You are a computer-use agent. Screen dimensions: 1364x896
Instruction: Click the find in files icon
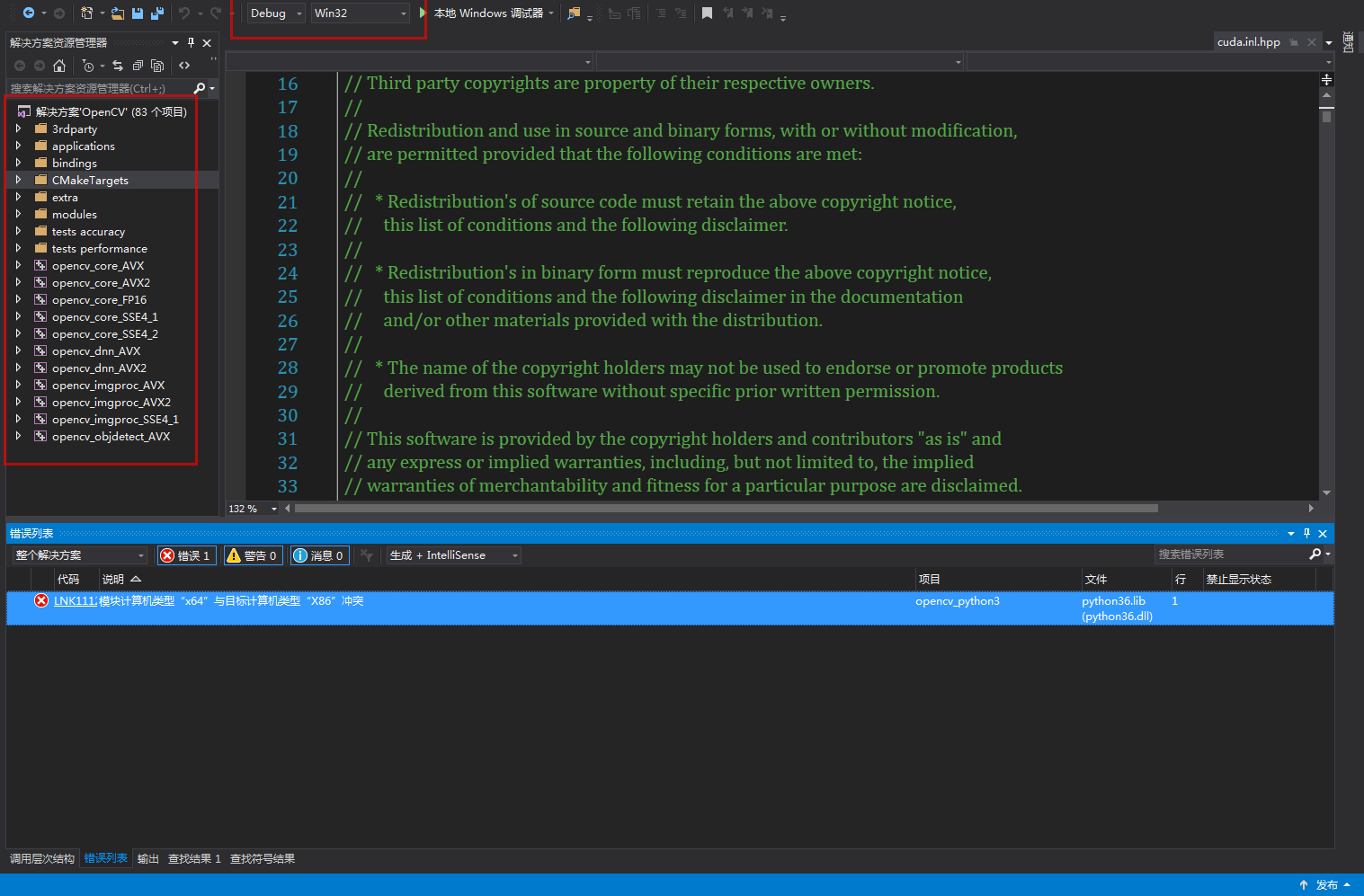coord(574,13)
